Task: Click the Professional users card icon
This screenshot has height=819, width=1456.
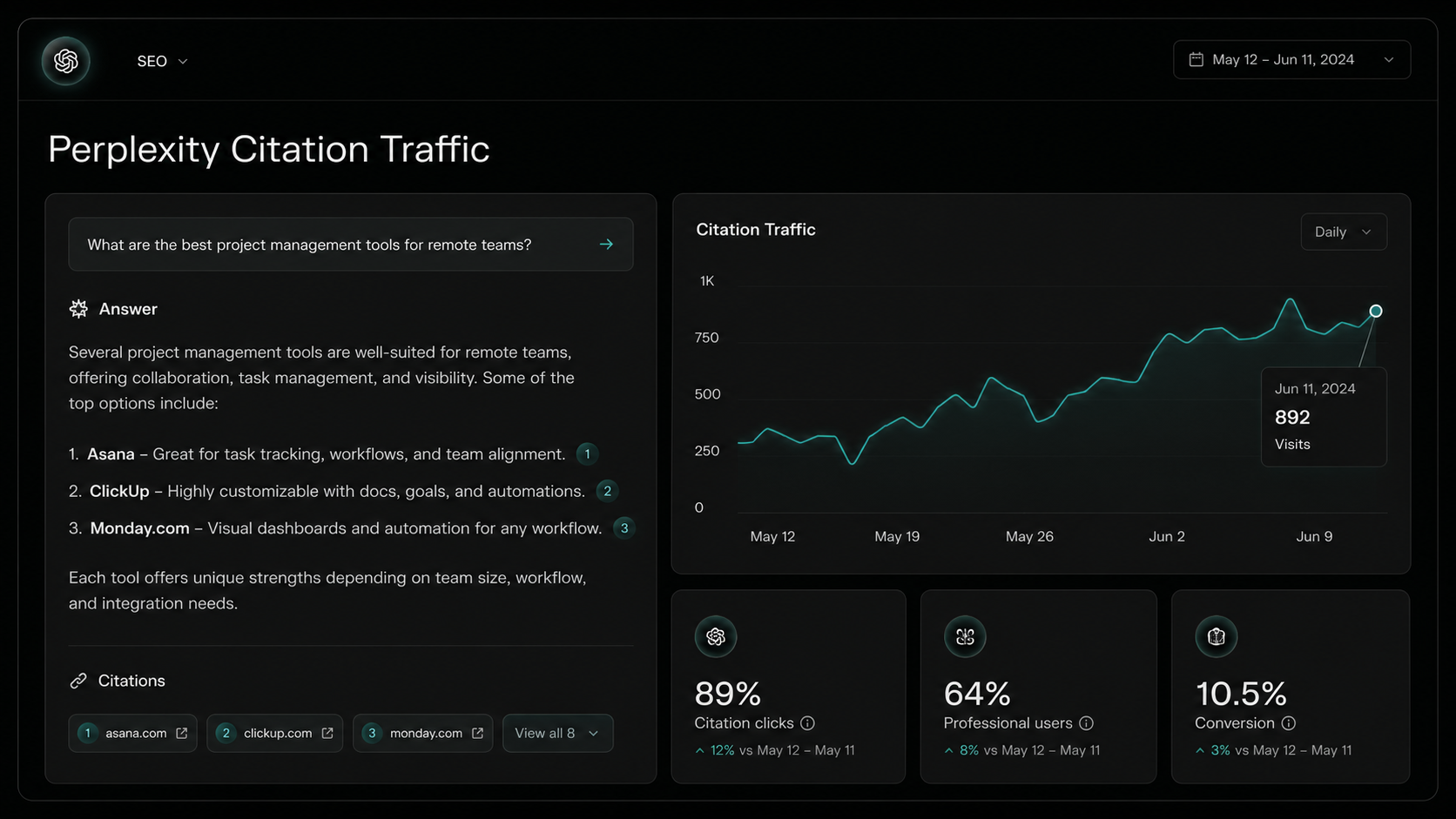Action: point(965,637)
